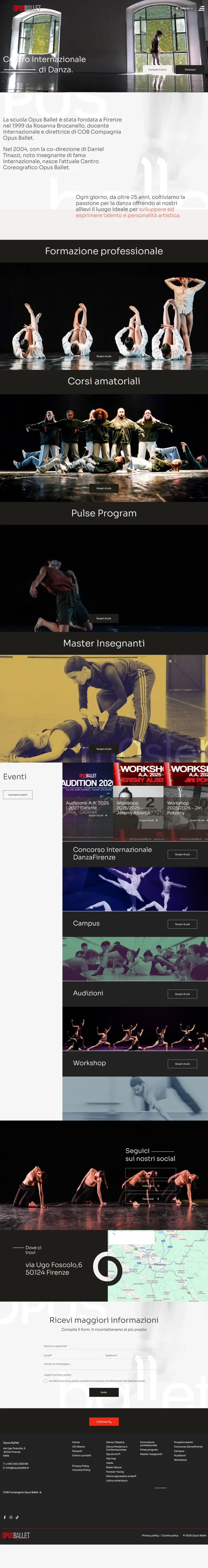Screen dimensions: 208x1568
Task: Open the 'Chi Siamo' footer link
Action: (x=78, y=1446)
